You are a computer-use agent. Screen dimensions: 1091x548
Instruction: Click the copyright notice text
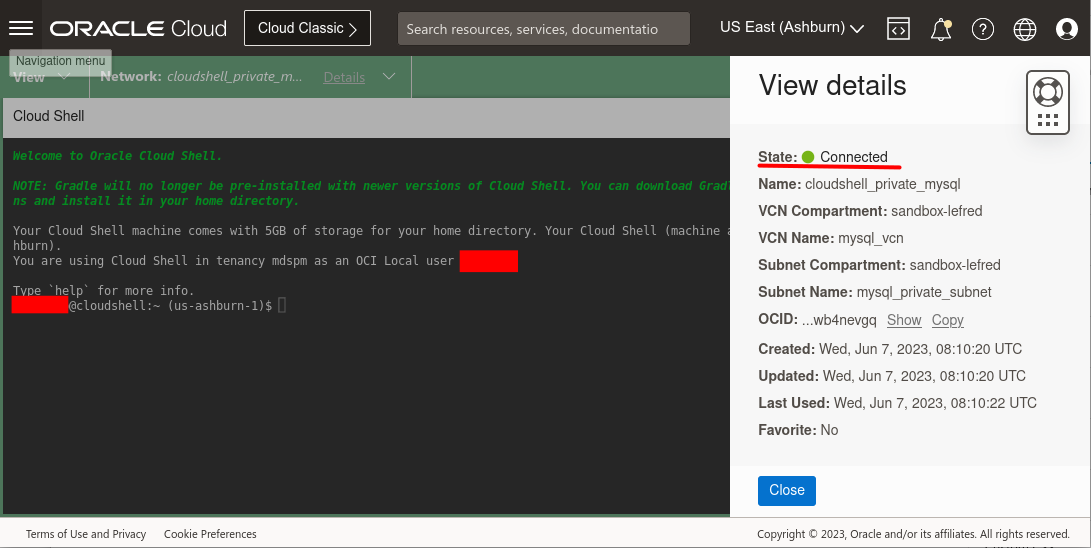913,534
